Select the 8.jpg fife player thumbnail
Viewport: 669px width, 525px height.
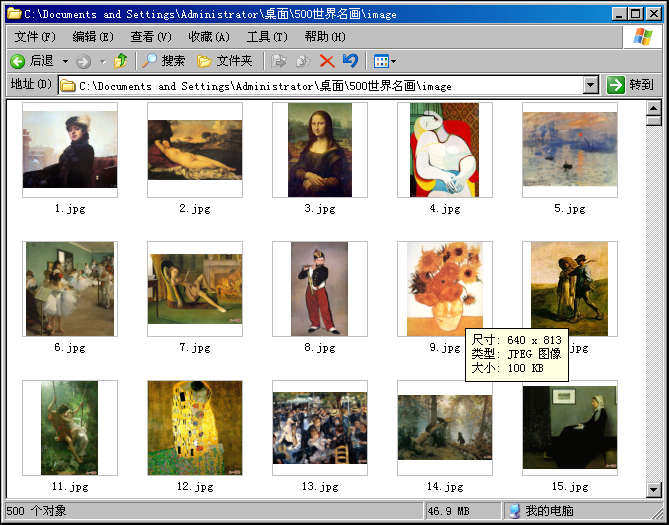320,289
